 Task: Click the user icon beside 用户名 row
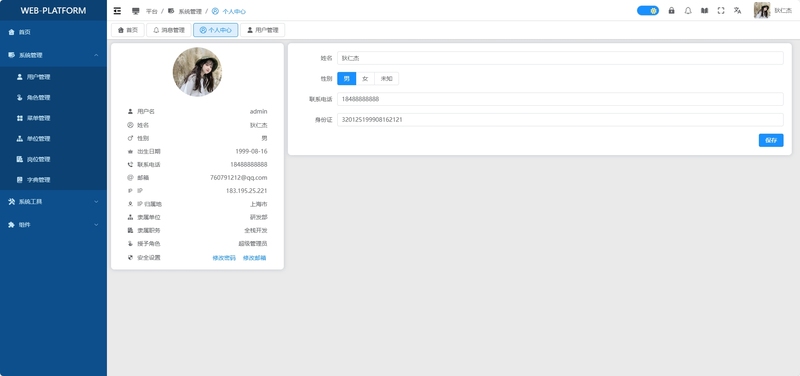130,111
